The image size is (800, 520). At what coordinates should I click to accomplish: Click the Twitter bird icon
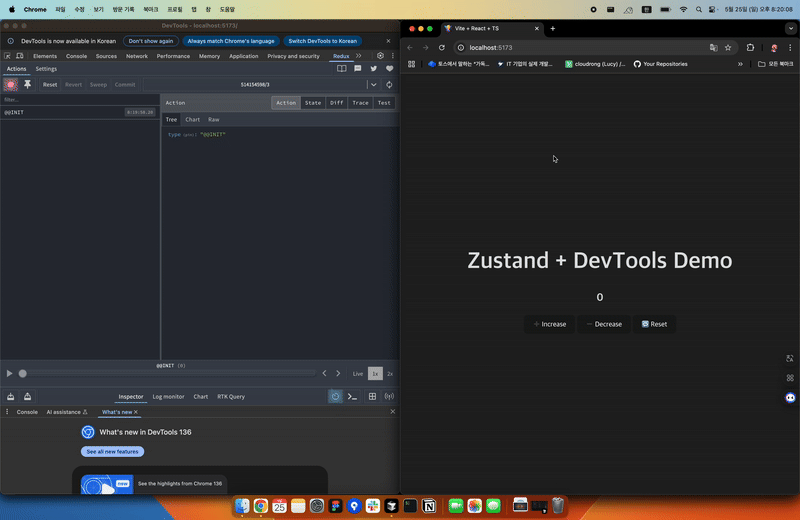(373, 68)
